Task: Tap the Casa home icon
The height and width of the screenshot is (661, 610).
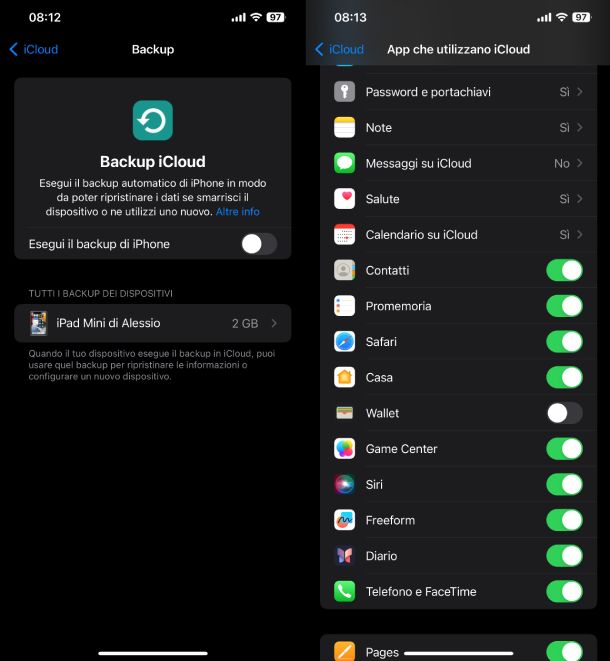Action: point(344,377)
